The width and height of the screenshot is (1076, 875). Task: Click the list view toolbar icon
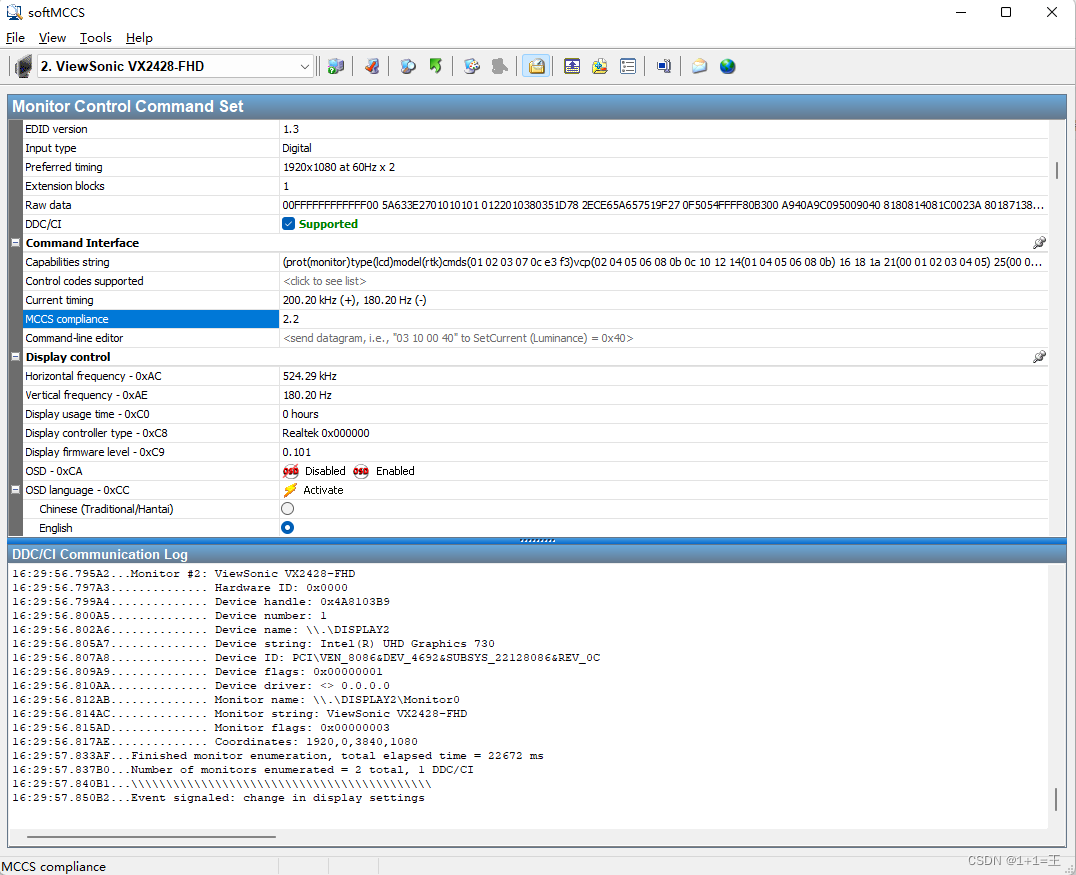(628, 67)
